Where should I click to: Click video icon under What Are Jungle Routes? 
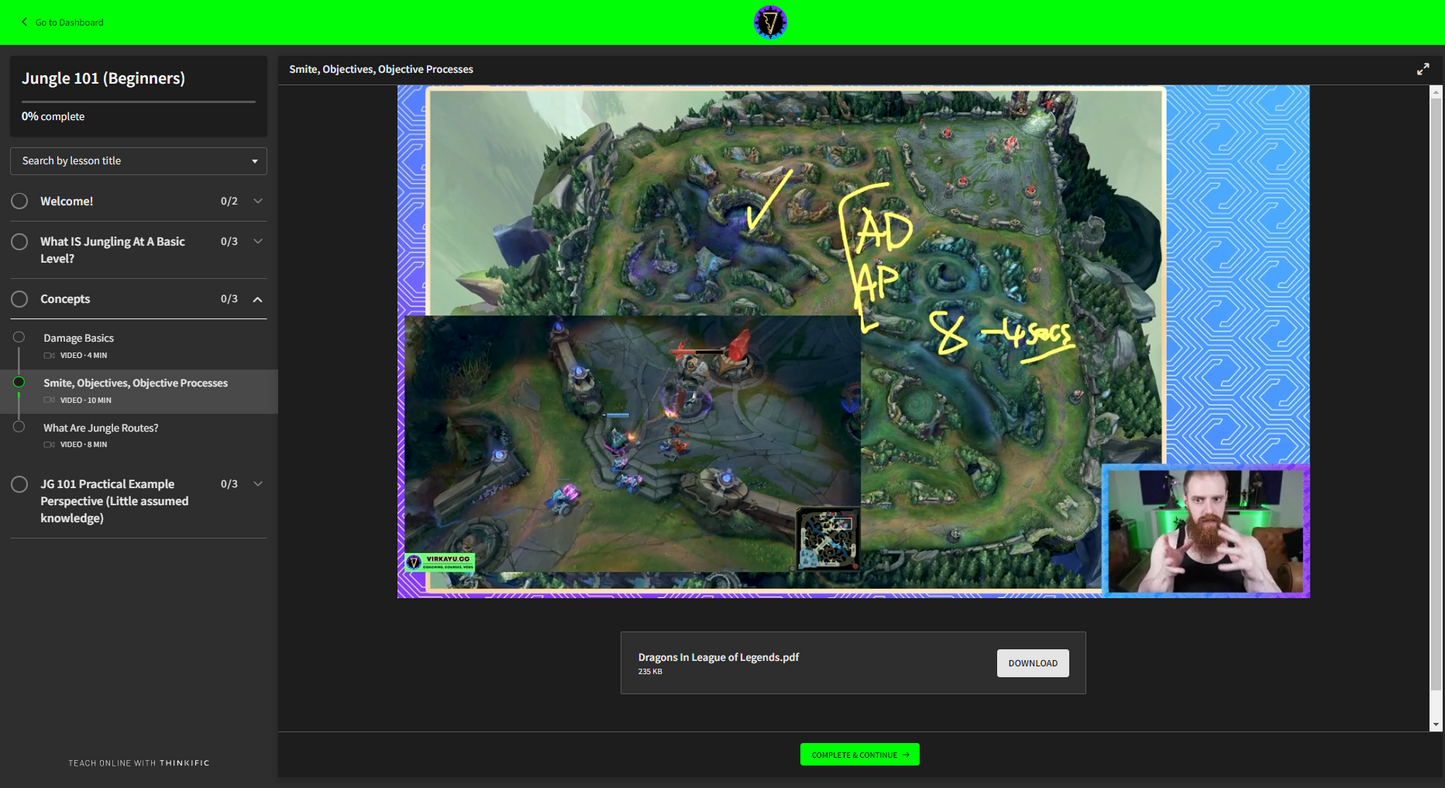pos(49,445)
